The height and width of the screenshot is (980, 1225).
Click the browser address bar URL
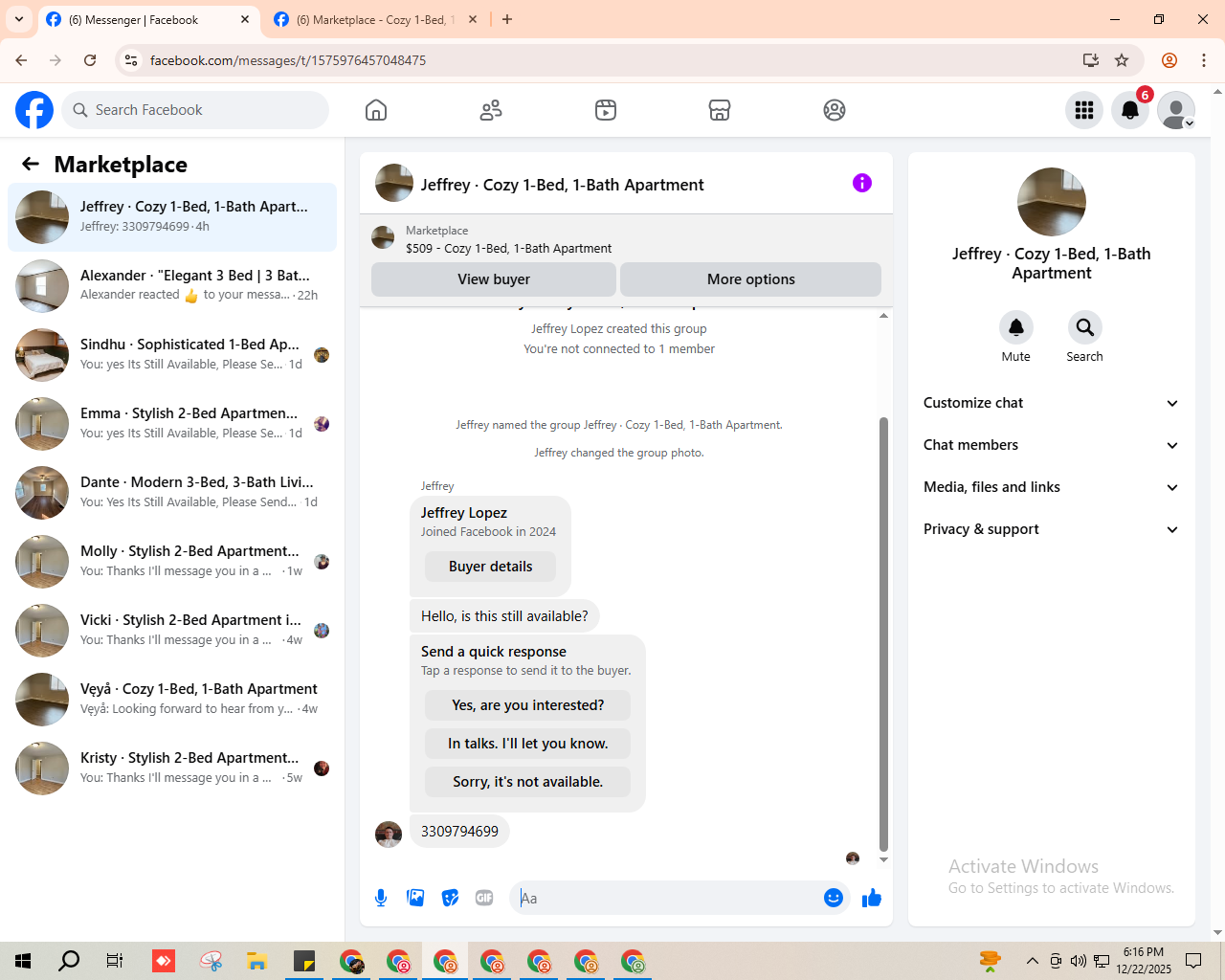point(288,60)
